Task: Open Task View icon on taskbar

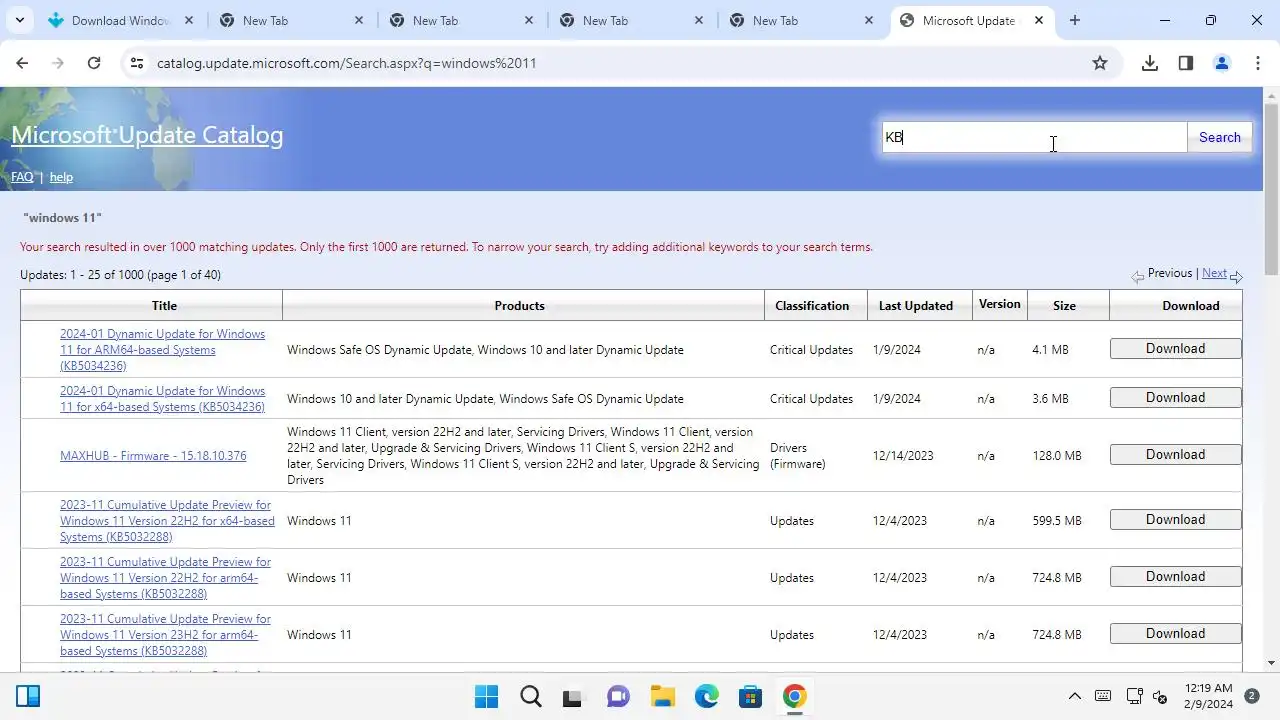Action: (x=572, y=696)
